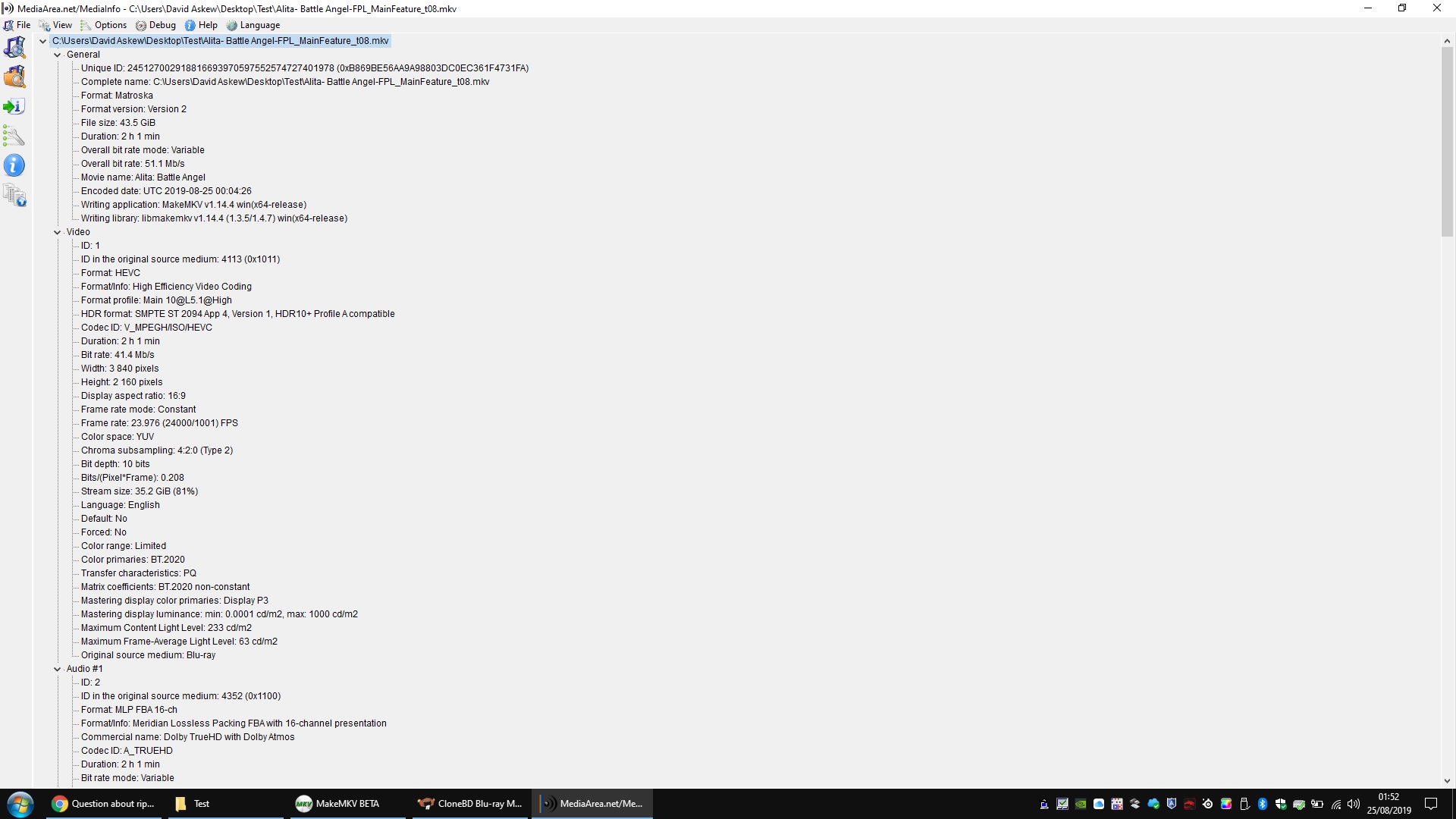Open the File menu
Screen dimensions: 1456x819
point(17,25)
